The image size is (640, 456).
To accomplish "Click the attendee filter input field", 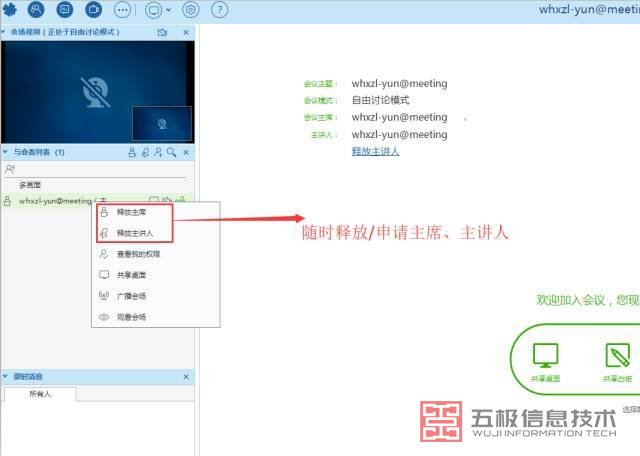I will pos(98,169).
